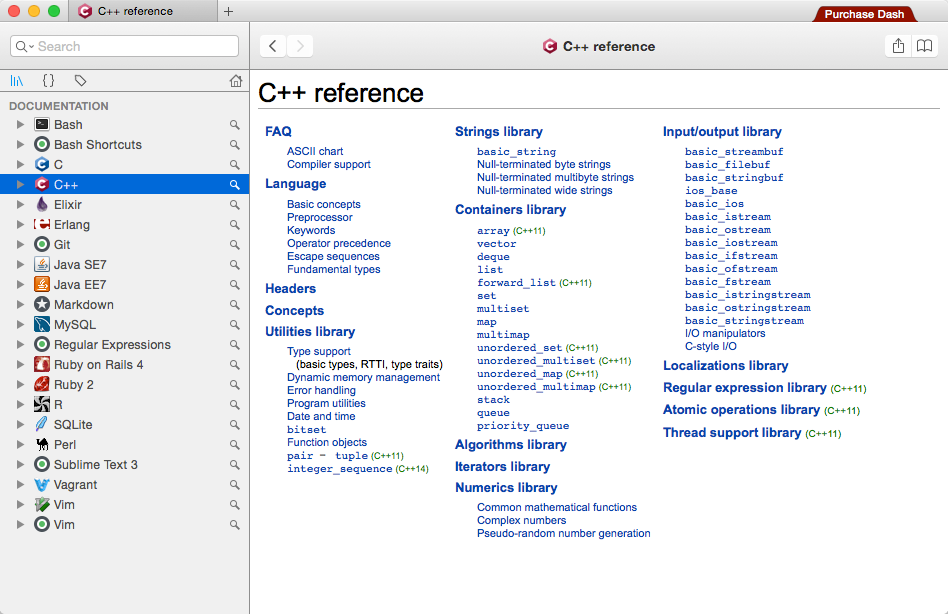Open the basic_string link

click(516, 152)
